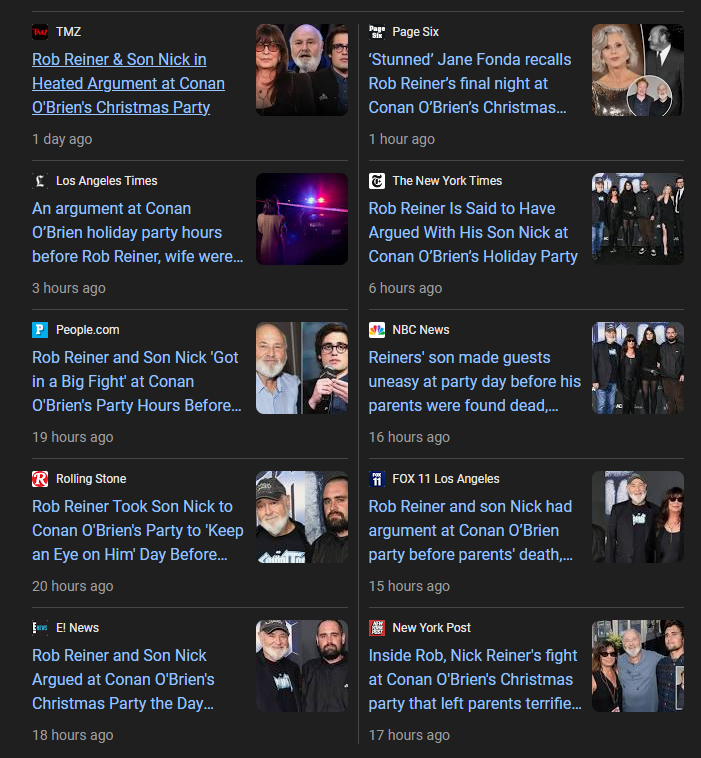Click the TMZ source logo icon
Screen dimensions: 701x758
[40, 32]
